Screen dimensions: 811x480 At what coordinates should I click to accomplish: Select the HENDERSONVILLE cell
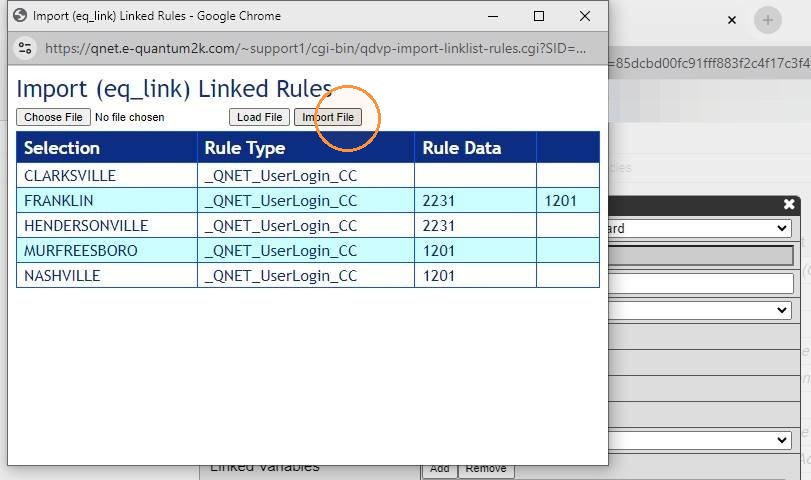click(x=107, y=226)
